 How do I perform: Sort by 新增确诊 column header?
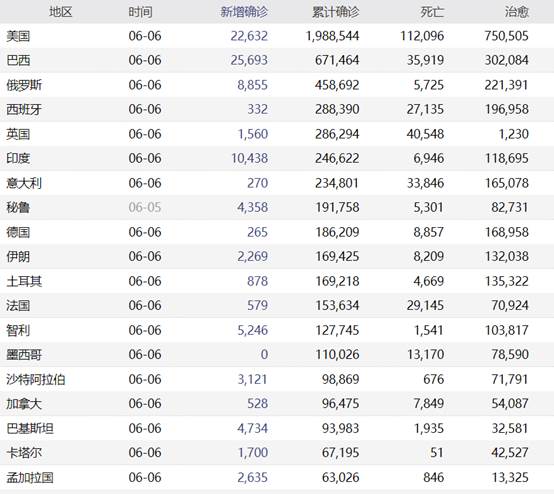pos(244,12)
